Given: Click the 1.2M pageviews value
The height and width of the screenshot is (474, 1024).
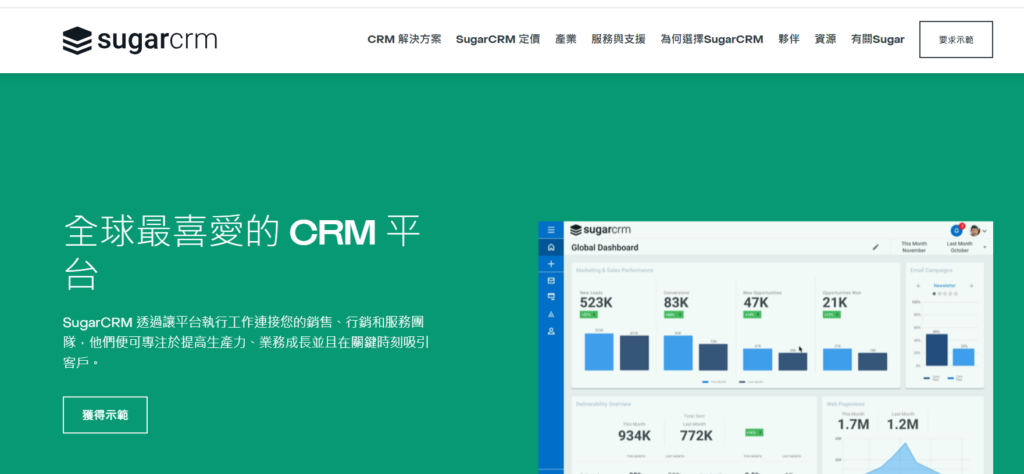Looking at the screenshot, I should 903,424.
